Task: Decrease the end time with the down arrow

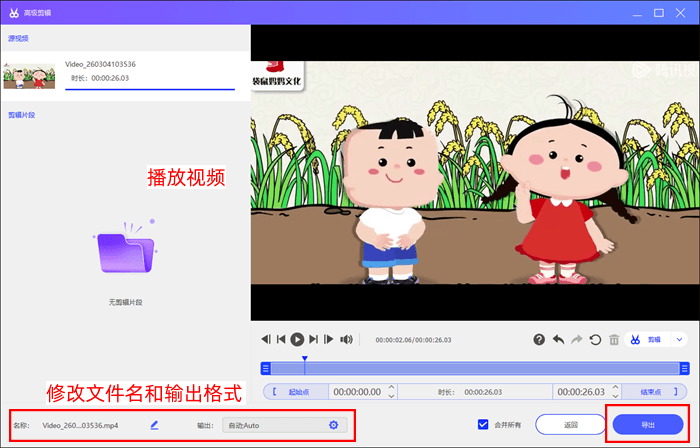Action: click(616, 396)
